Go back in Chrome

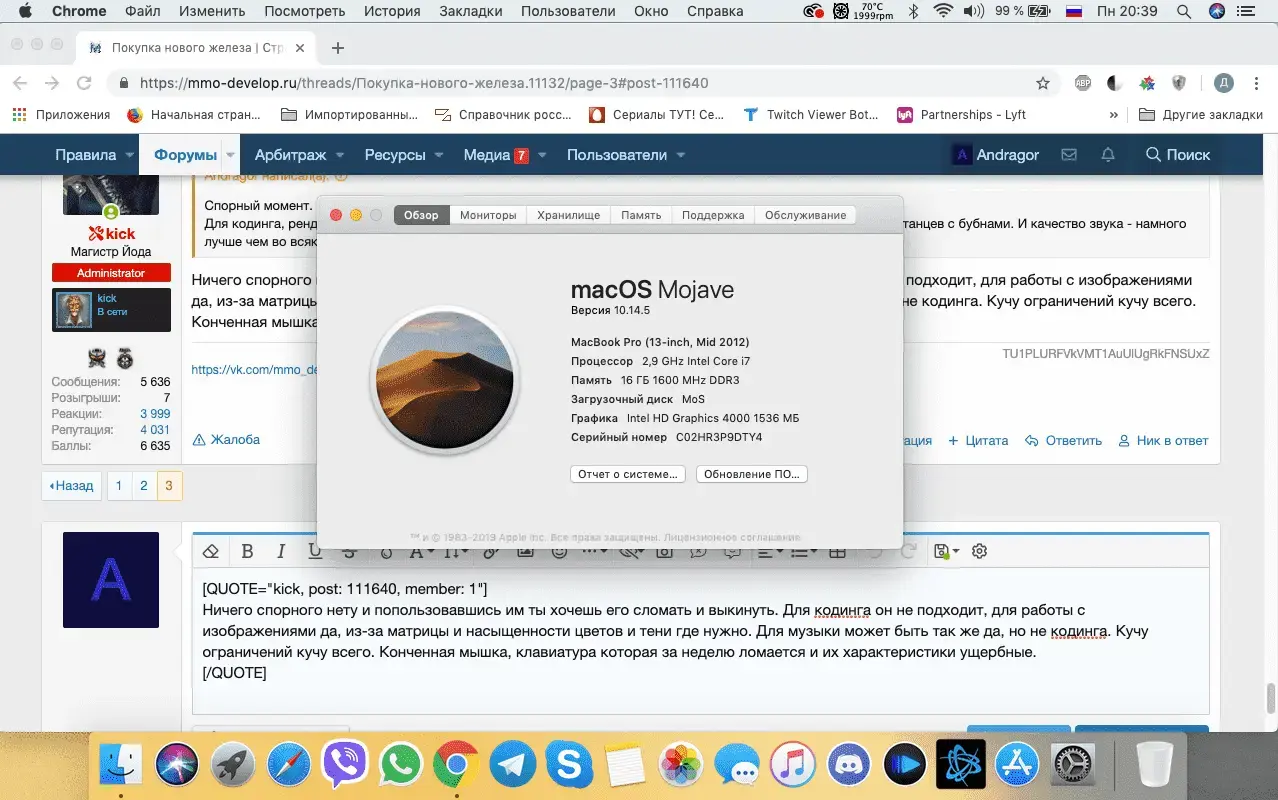[x=21, y=83]
